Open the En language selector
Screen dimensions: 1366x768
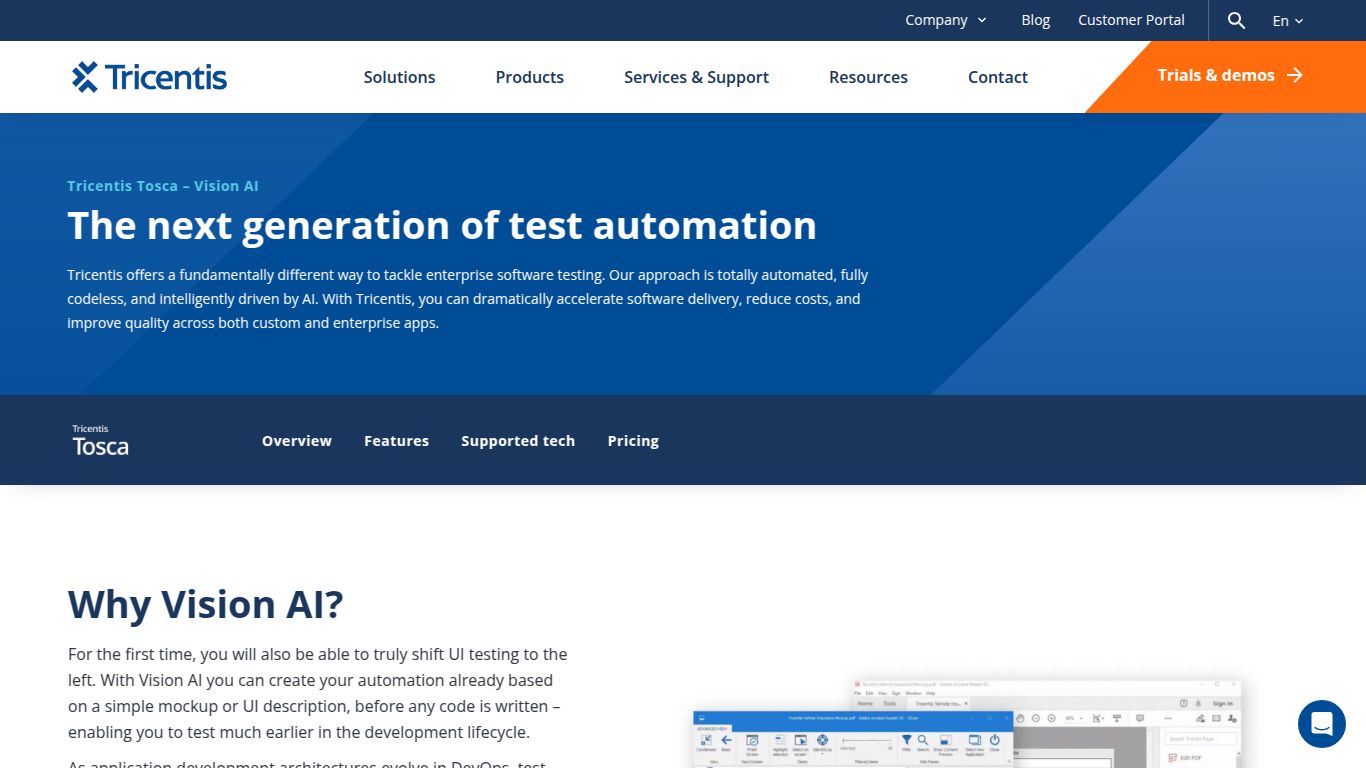coord(1288,20)
